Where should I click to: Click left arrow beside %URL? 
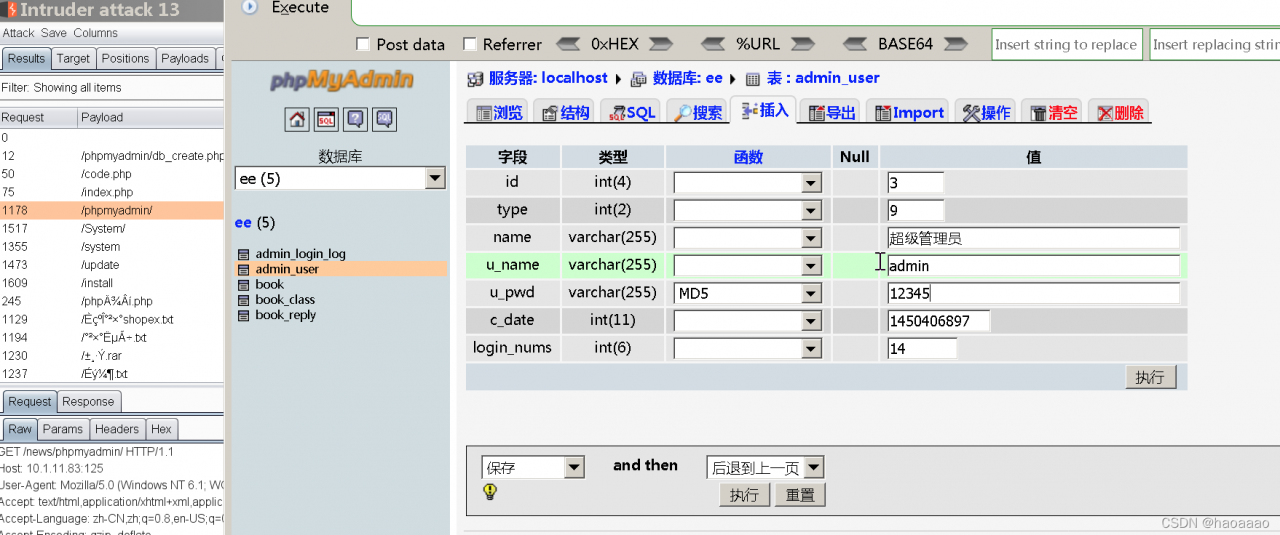[713, 44]
